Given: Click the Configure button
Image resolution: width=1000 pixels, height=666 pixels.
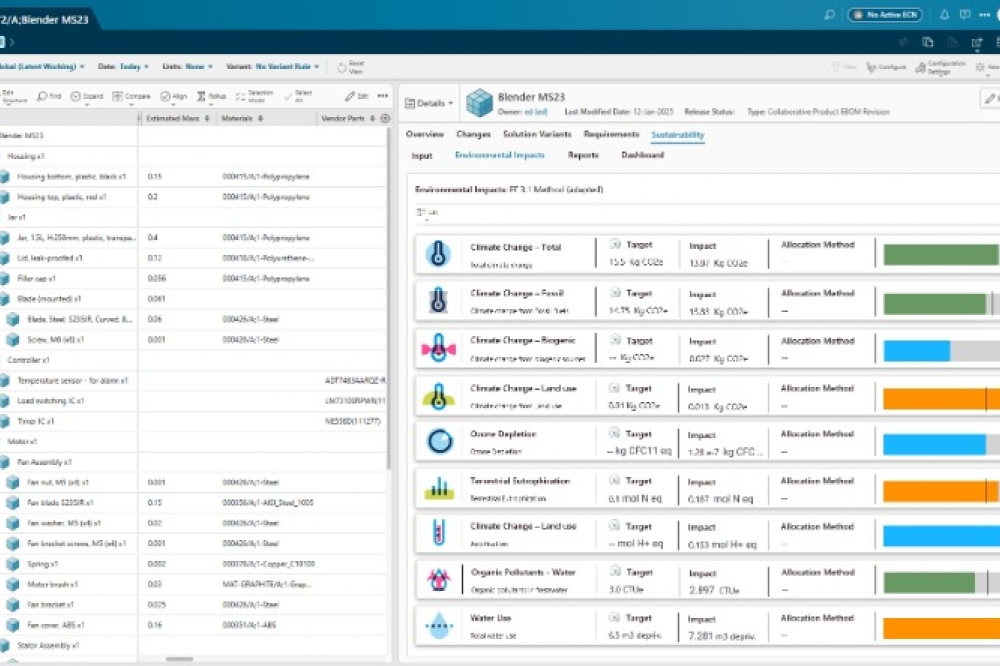Looking at the screenshot, I should 885,66.
